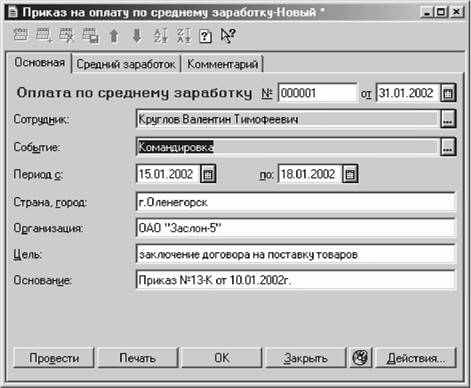Click the document number field 000001
The image size is (471, 388).
pos(317,93)
